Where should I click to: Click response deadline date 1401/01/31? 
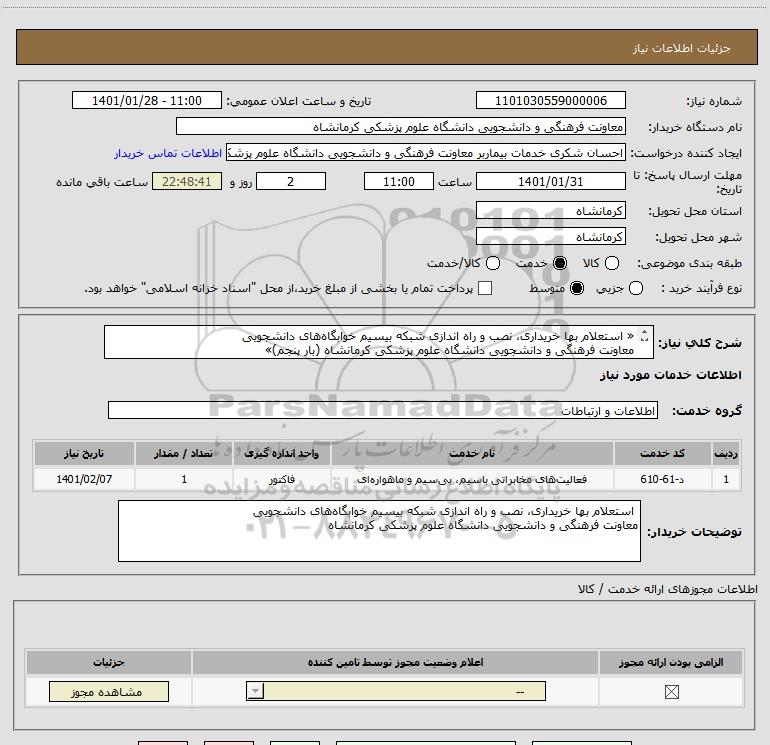[x=550, y=181]
